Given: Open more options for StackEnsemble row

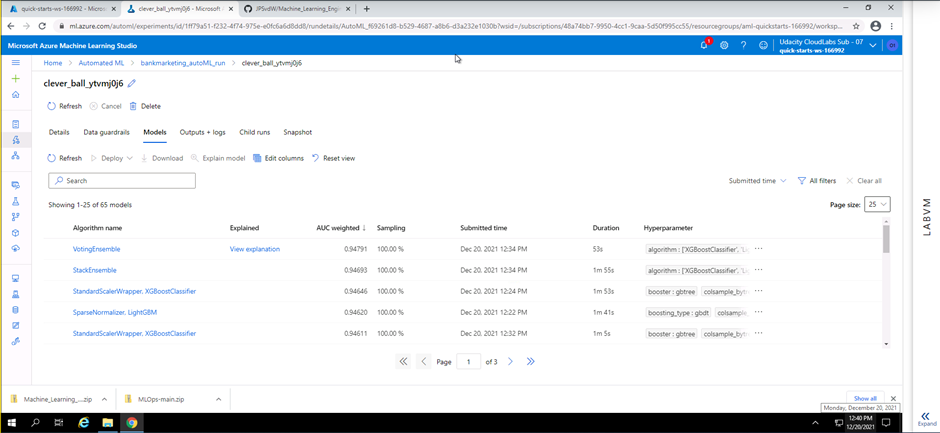Looking at the screenshot, I should pos(758,270).
